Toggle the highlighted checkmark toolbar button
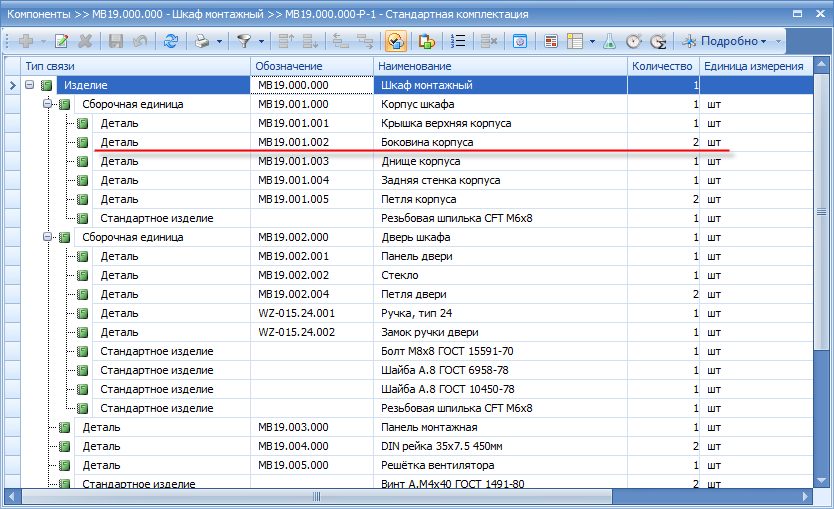This screenshot has height=509, width=834. point(396,41)
